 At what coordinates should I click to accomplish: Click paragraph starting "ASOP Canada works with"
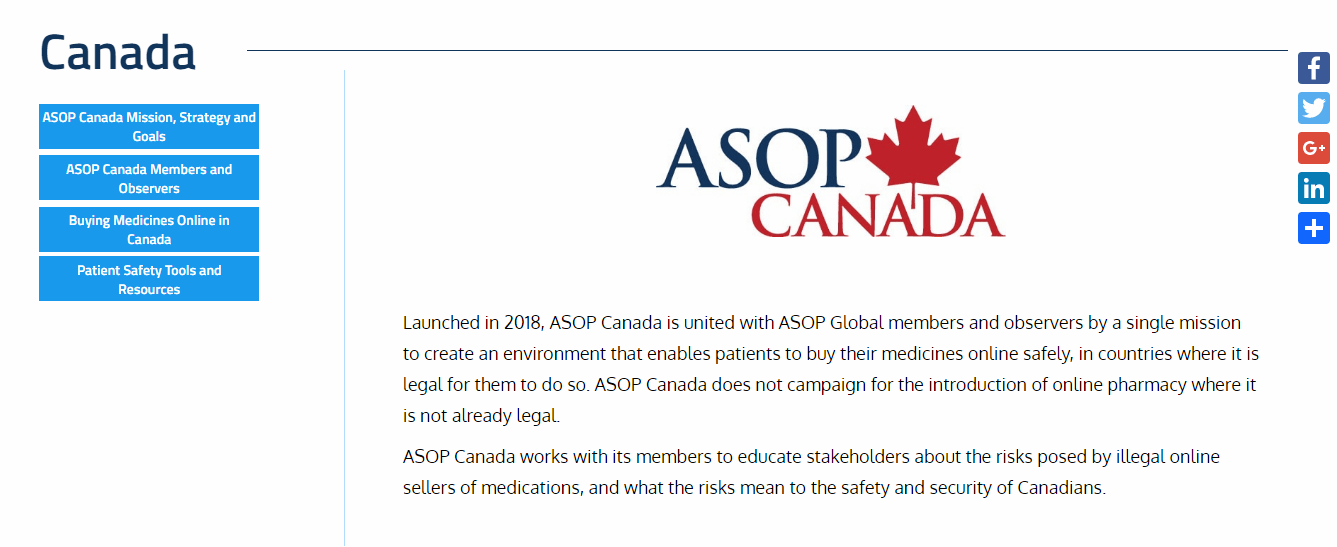(811, 472)
